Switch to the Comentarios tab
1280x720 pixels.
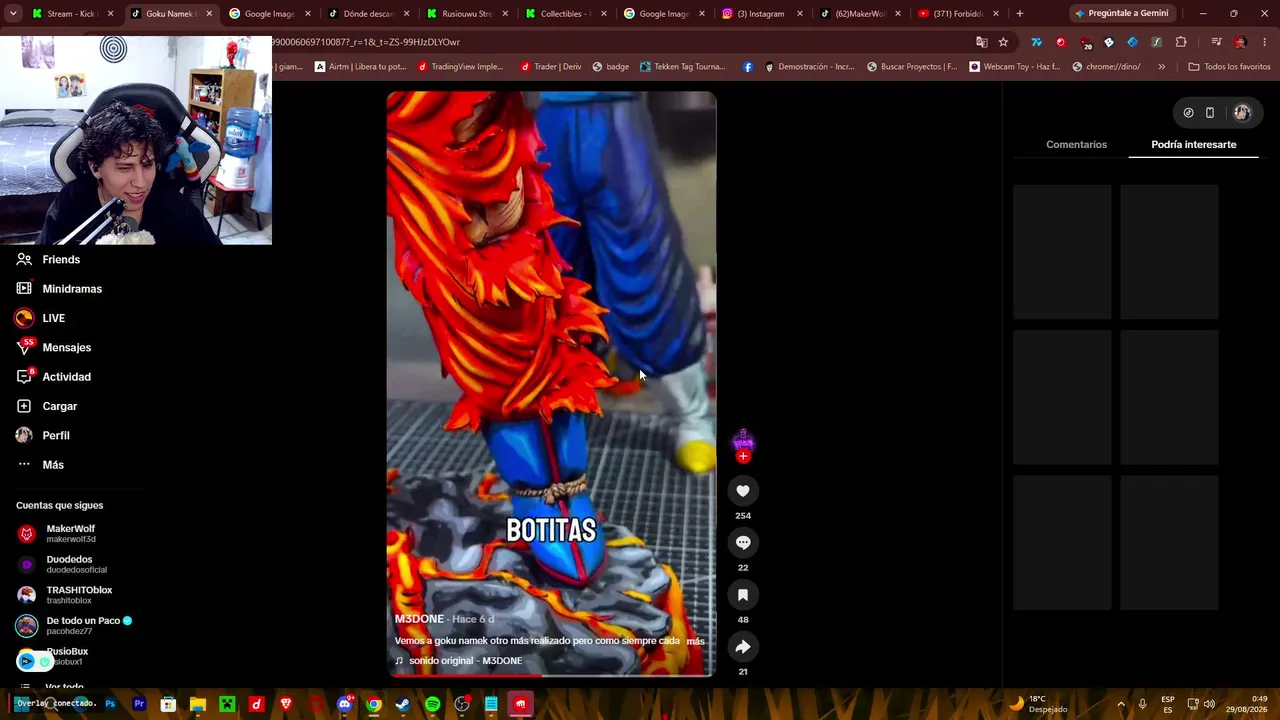pos(1076,145)
